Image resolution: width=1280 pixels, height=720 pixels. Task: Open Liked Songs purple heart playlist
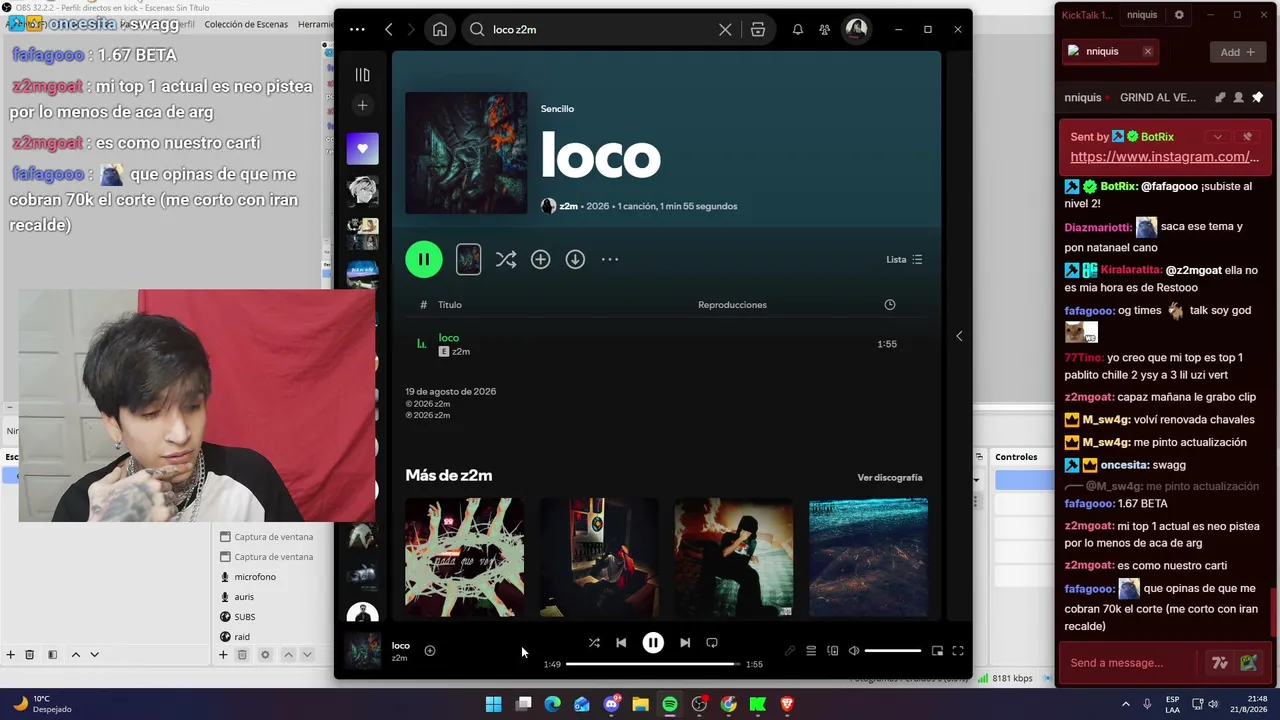tap(362, 149)
